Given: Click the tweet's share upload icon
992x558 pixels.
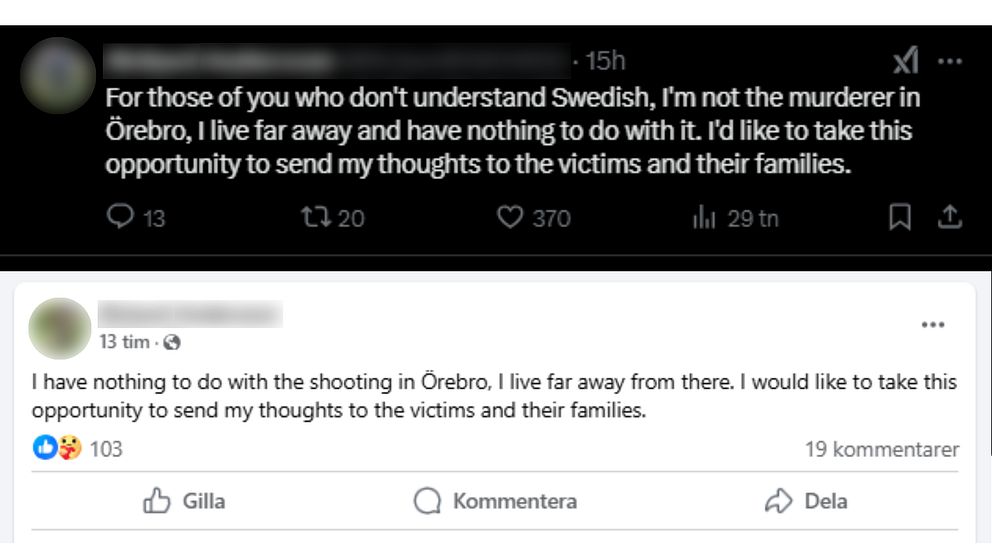Looking at the screenshot, I should (x=950, y=217).
